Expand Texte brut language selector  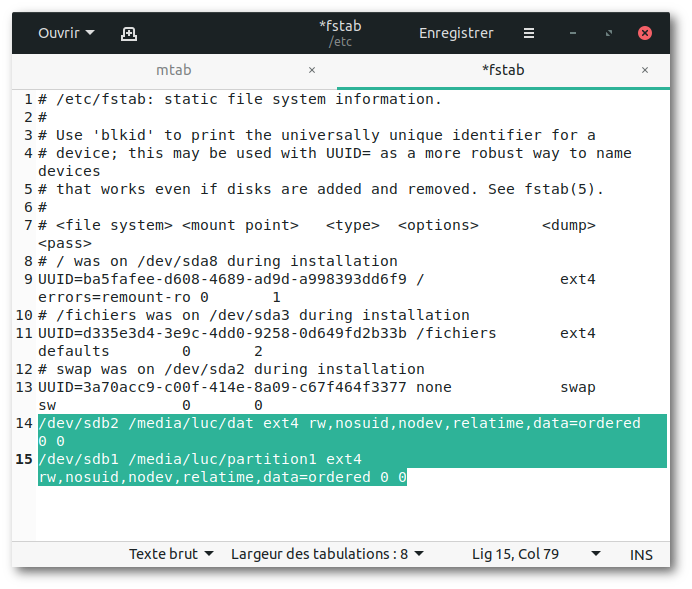(x=171, y=554)
